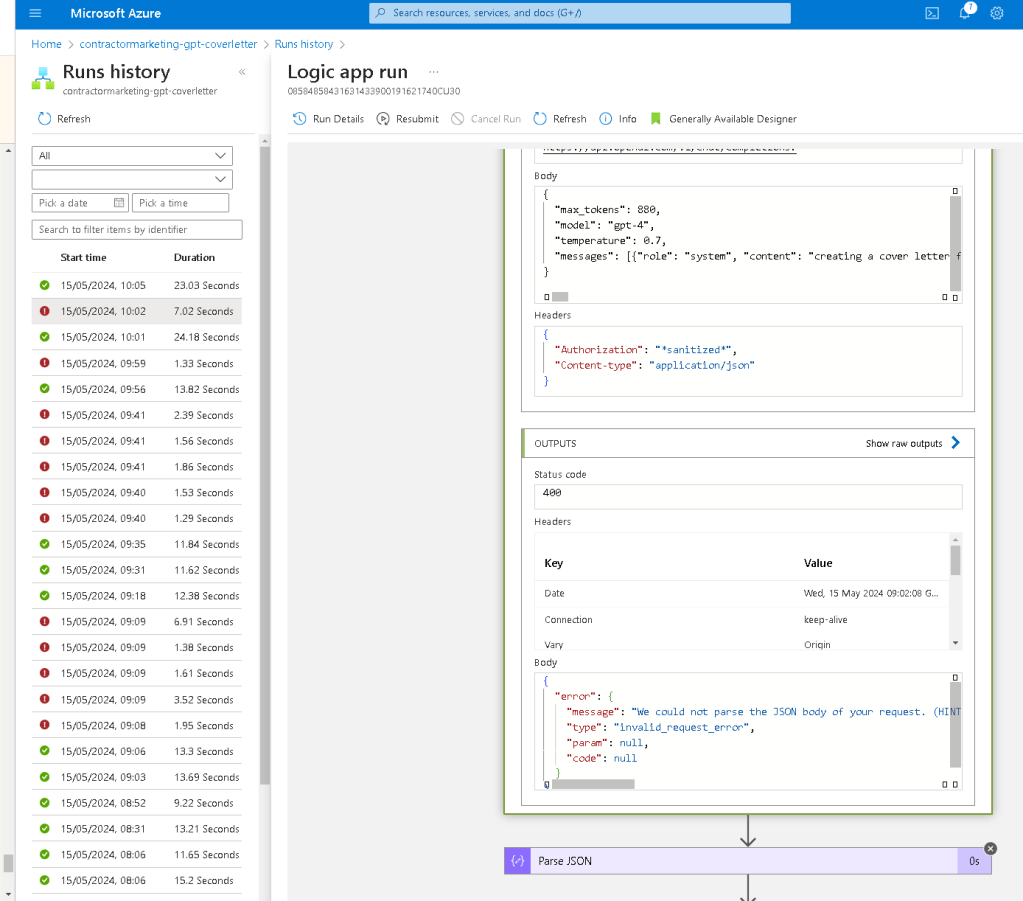Click the Show raw outputs chevron arrow
Viewport: 1023px width, 901px height.
(x=956, y=443)
